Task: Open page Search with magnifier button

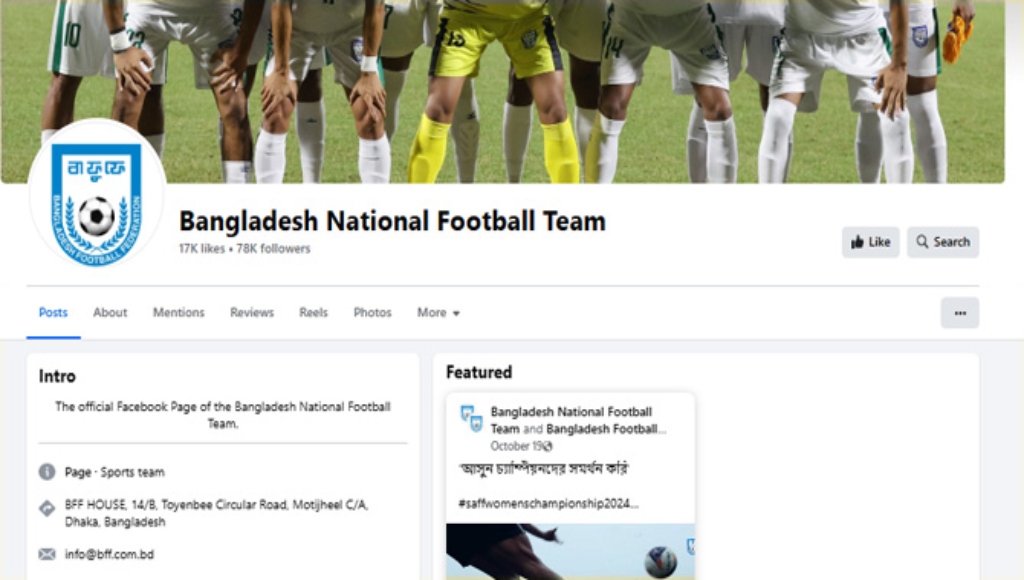Action: tap(942, 242)
